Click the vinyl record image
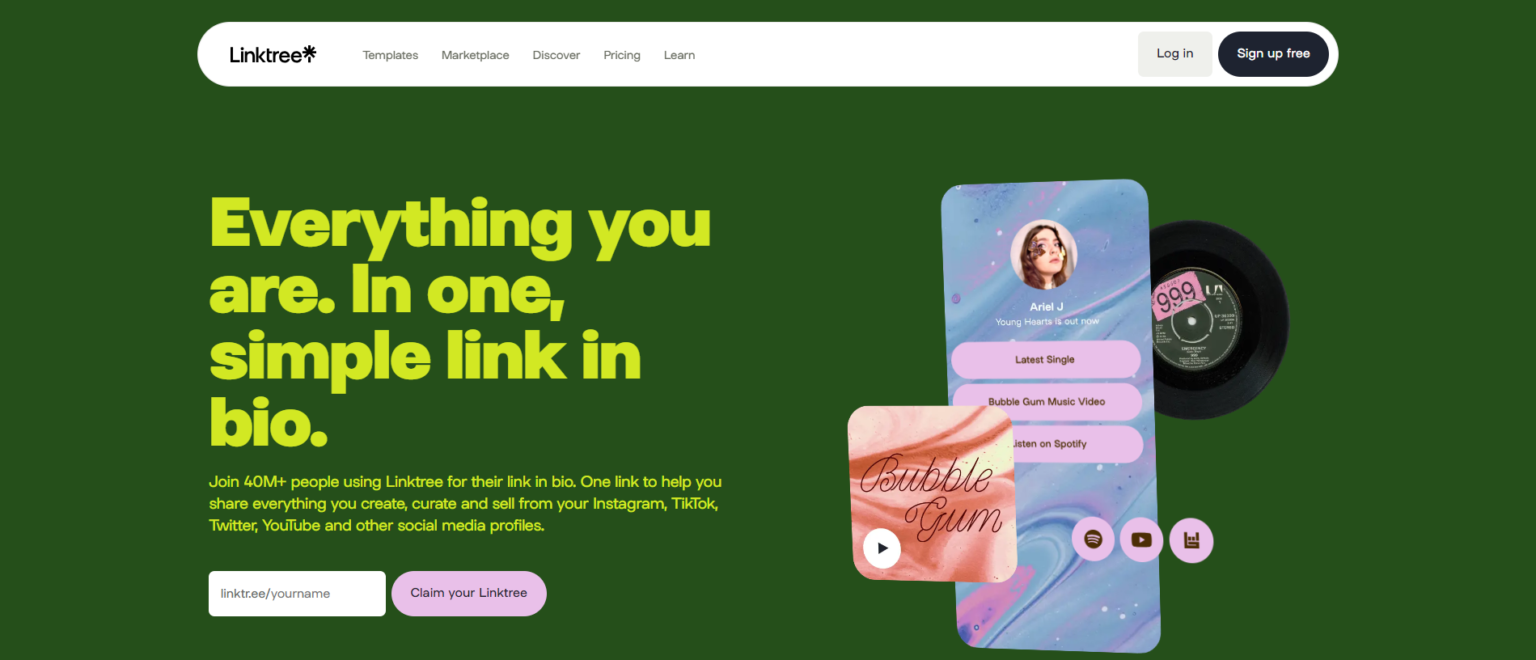Screen dimensions: 1536x660 (x=1218, y=320)
